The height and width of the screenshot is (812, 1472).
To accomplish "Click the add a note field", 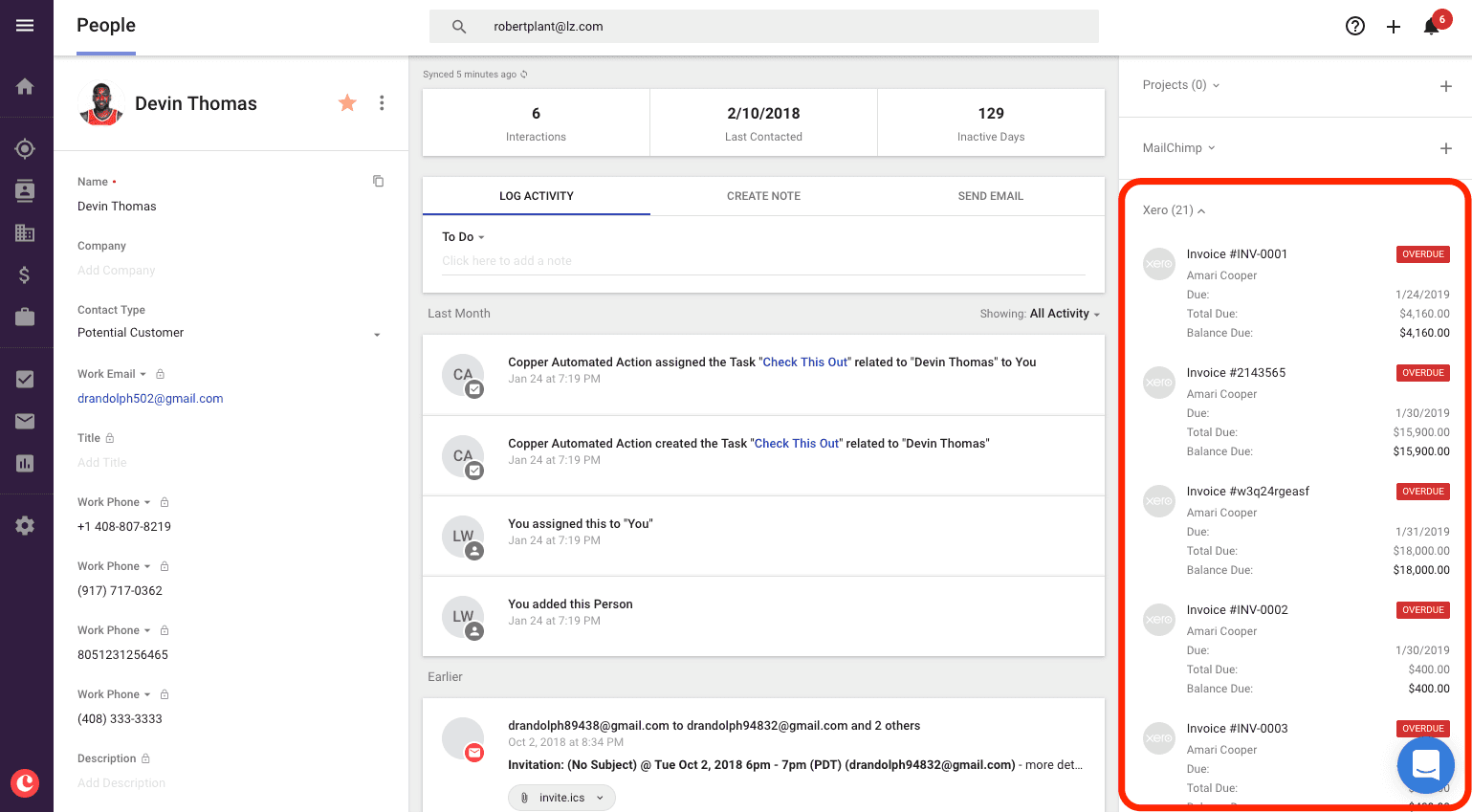I will 763,261.
